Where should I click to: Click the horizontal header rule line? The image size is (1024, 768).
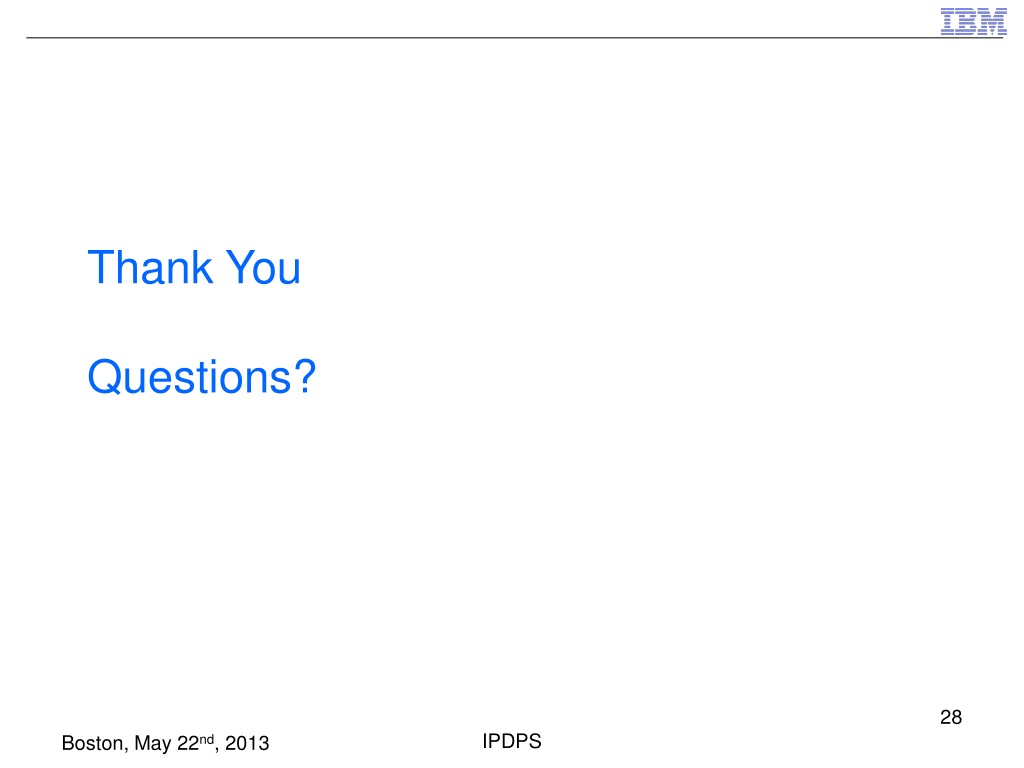[x=515, y=38]
